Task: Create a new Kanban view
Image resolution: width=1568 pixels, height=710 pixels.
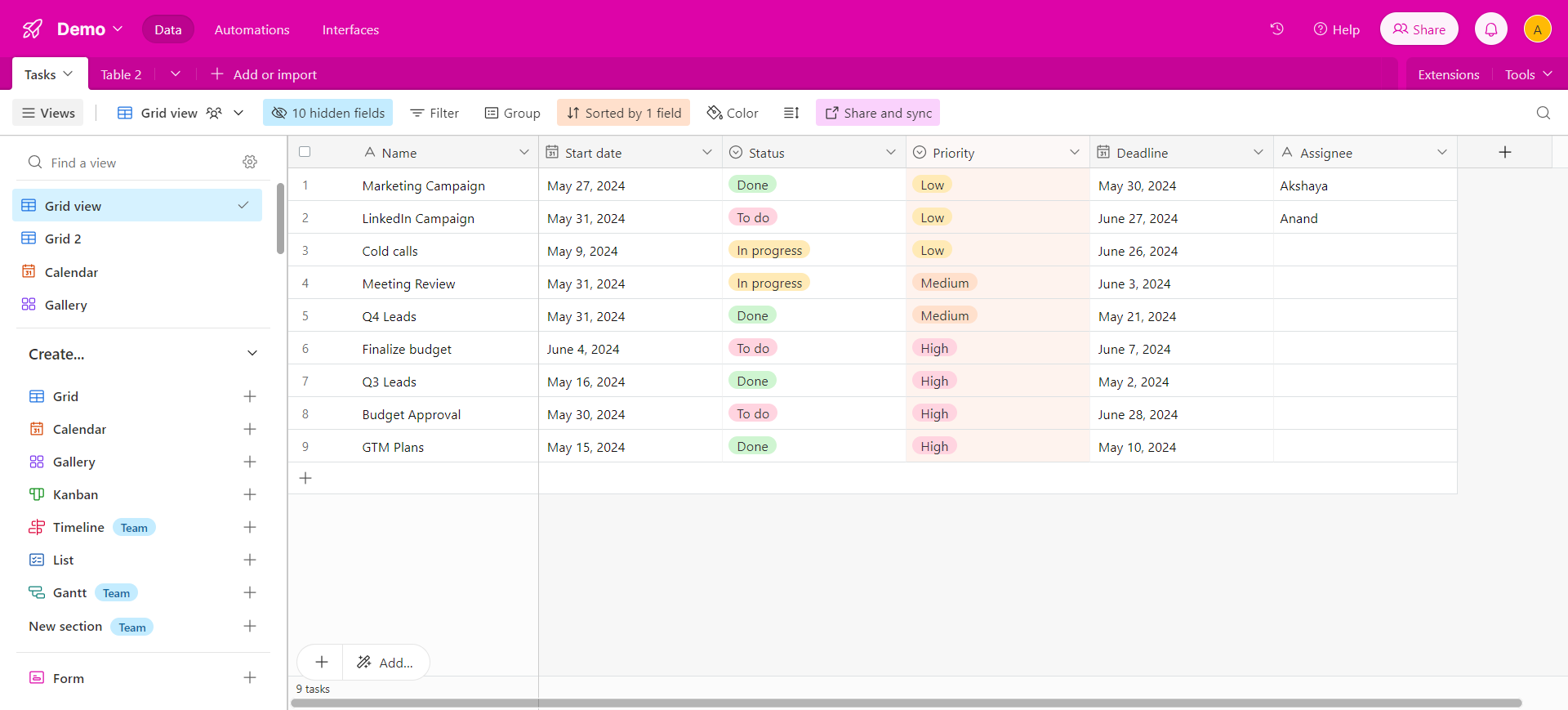Action: point(250,494)
